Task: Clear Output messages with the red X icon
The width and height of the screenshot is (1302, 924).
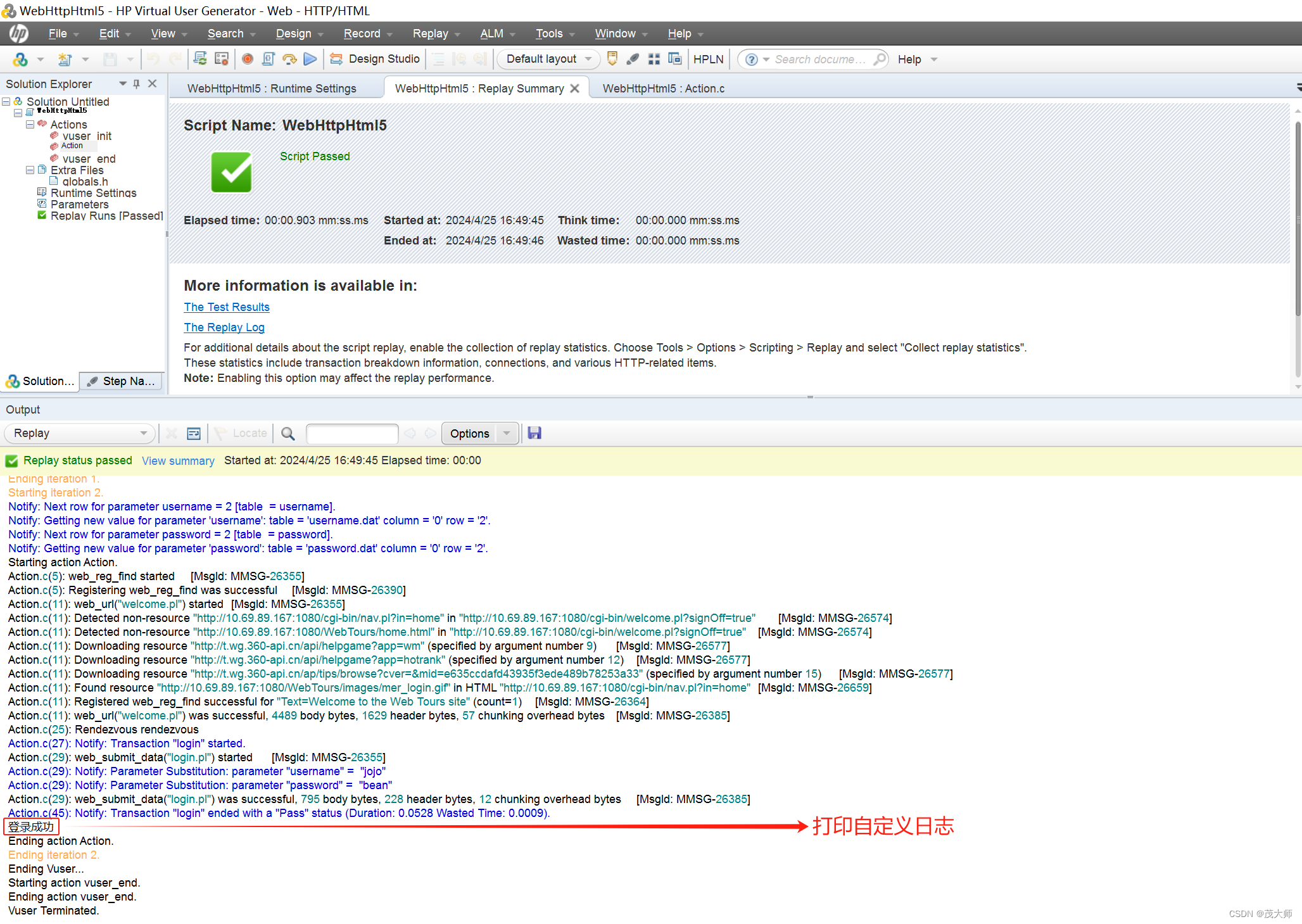Action: (172, 433)
